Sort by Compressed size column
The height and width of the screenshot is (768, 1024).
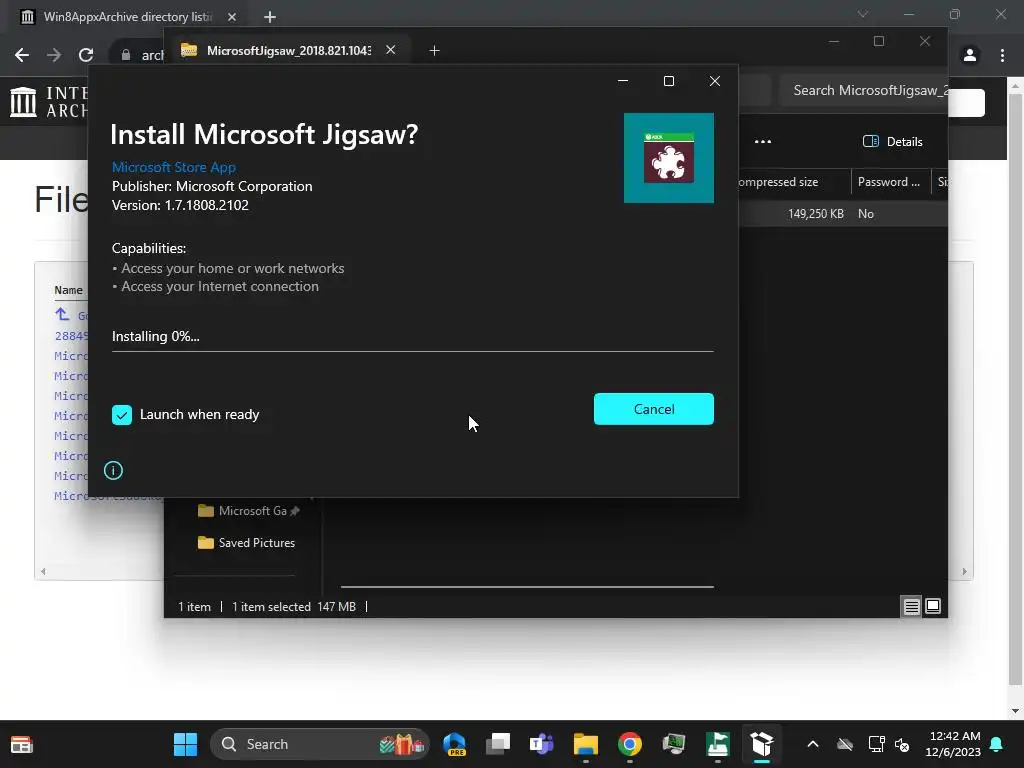[x=777, y=182]
